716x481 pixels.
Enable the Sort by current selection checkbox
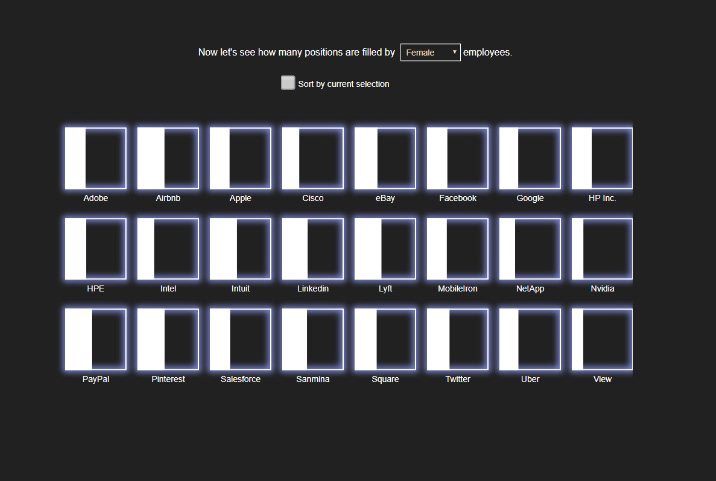[288, 83]
